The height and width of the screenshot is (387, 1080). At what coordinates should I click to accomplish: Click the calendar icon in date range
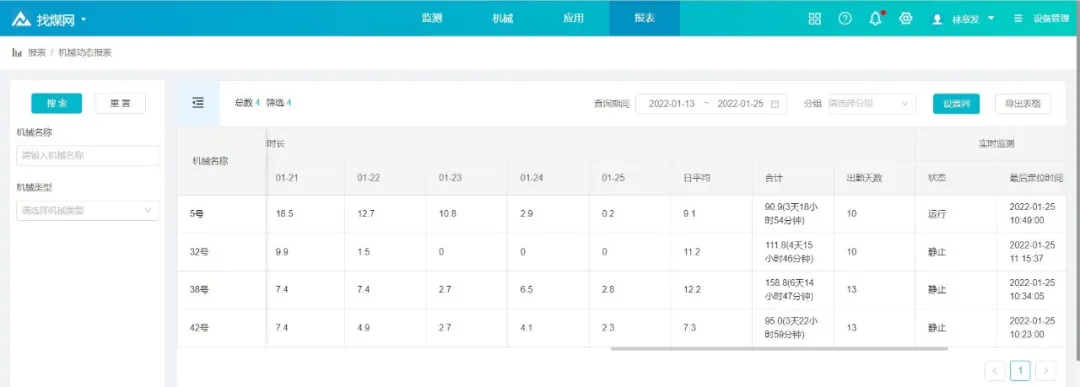pyautogui.click(x=775, y=104)
